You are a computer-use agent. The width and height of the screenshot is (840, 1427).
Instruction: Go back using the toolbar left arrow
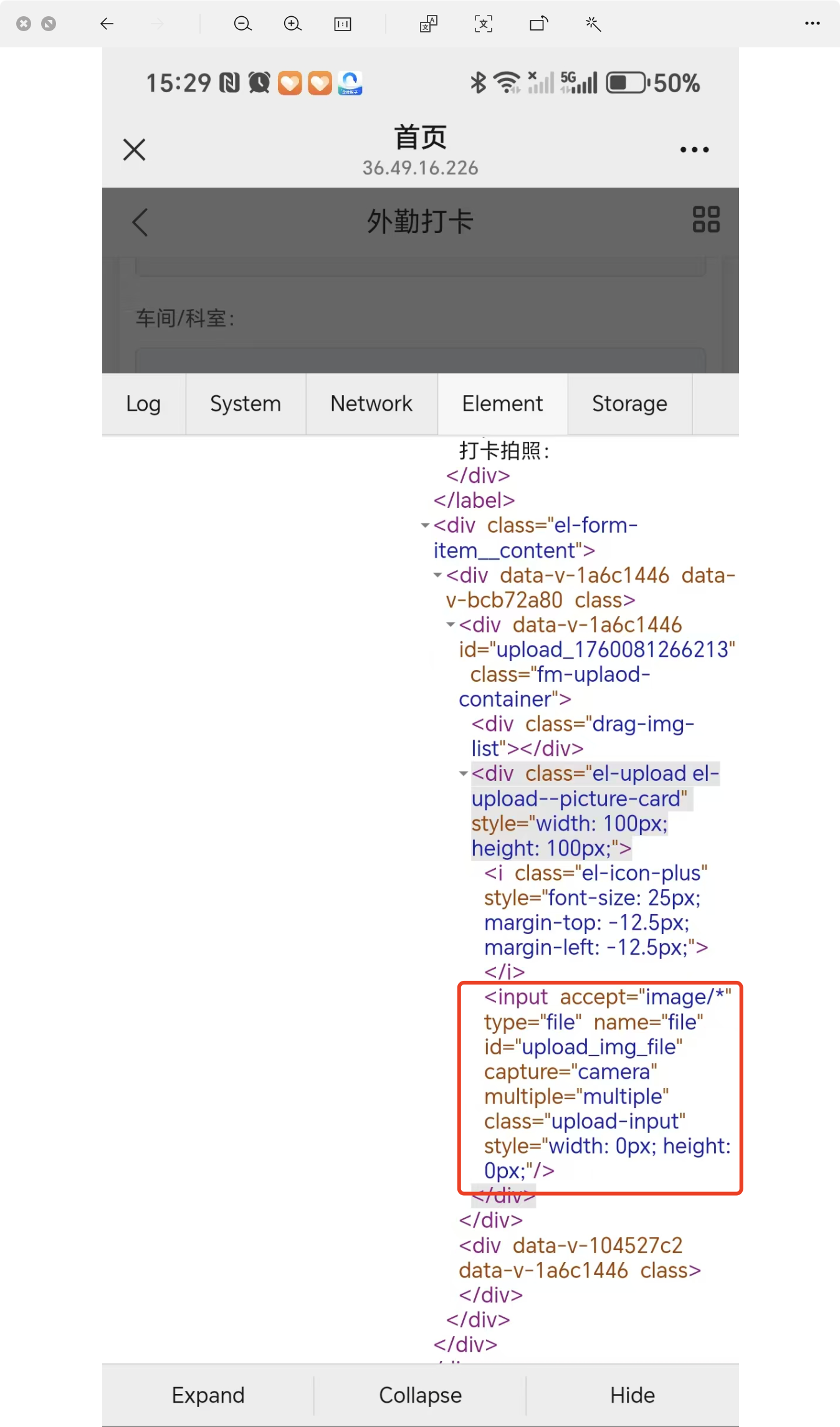[107, 24]
